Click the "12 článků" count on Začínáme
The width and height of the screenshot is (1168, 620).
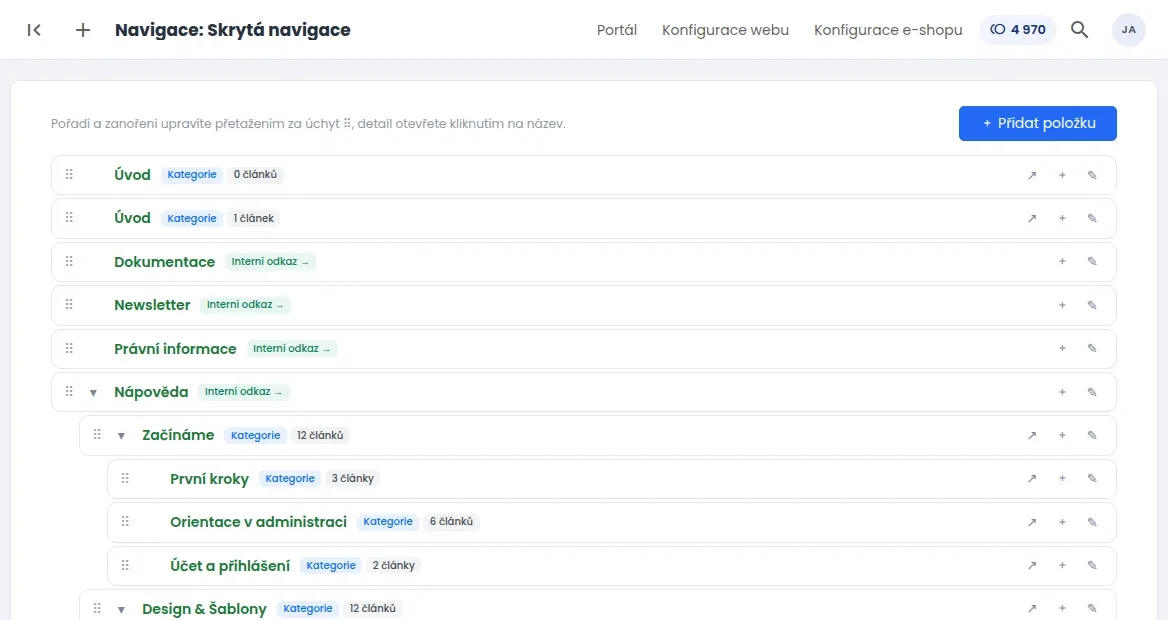pyautogui.click(x=320, y=435)
